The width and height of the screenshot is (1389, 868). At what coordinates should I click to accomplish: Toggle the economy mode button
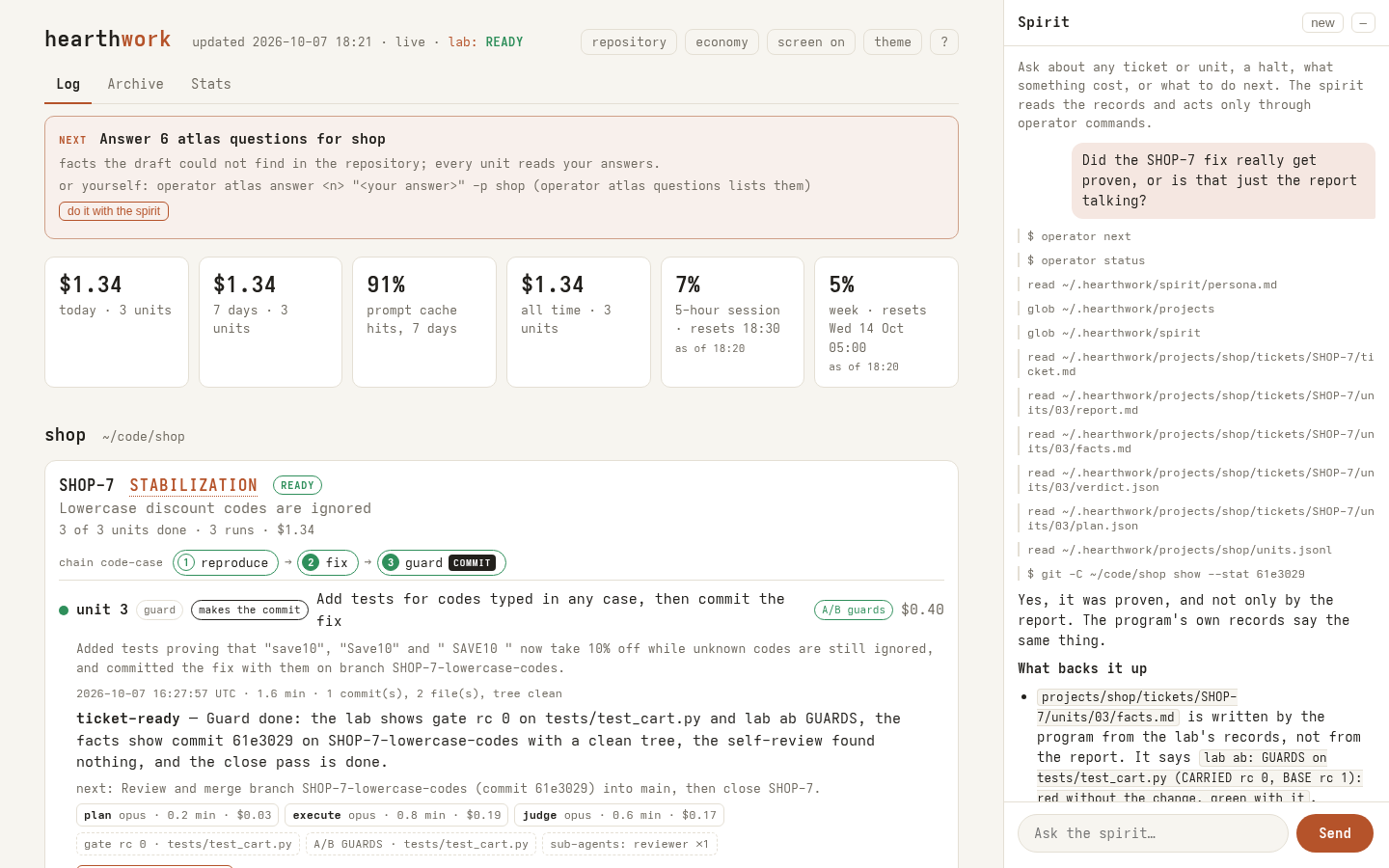pyautogui.click(x=722, y=42)
